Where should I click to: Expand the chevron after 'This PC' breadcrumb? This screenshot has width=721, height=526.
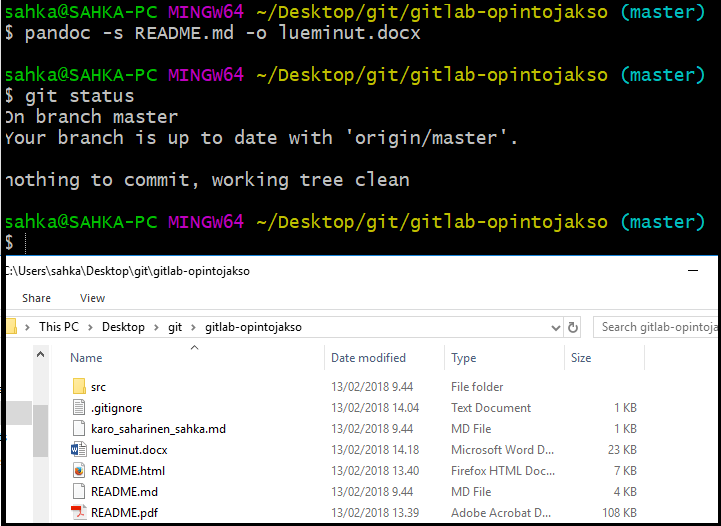(x=94, y=327)
